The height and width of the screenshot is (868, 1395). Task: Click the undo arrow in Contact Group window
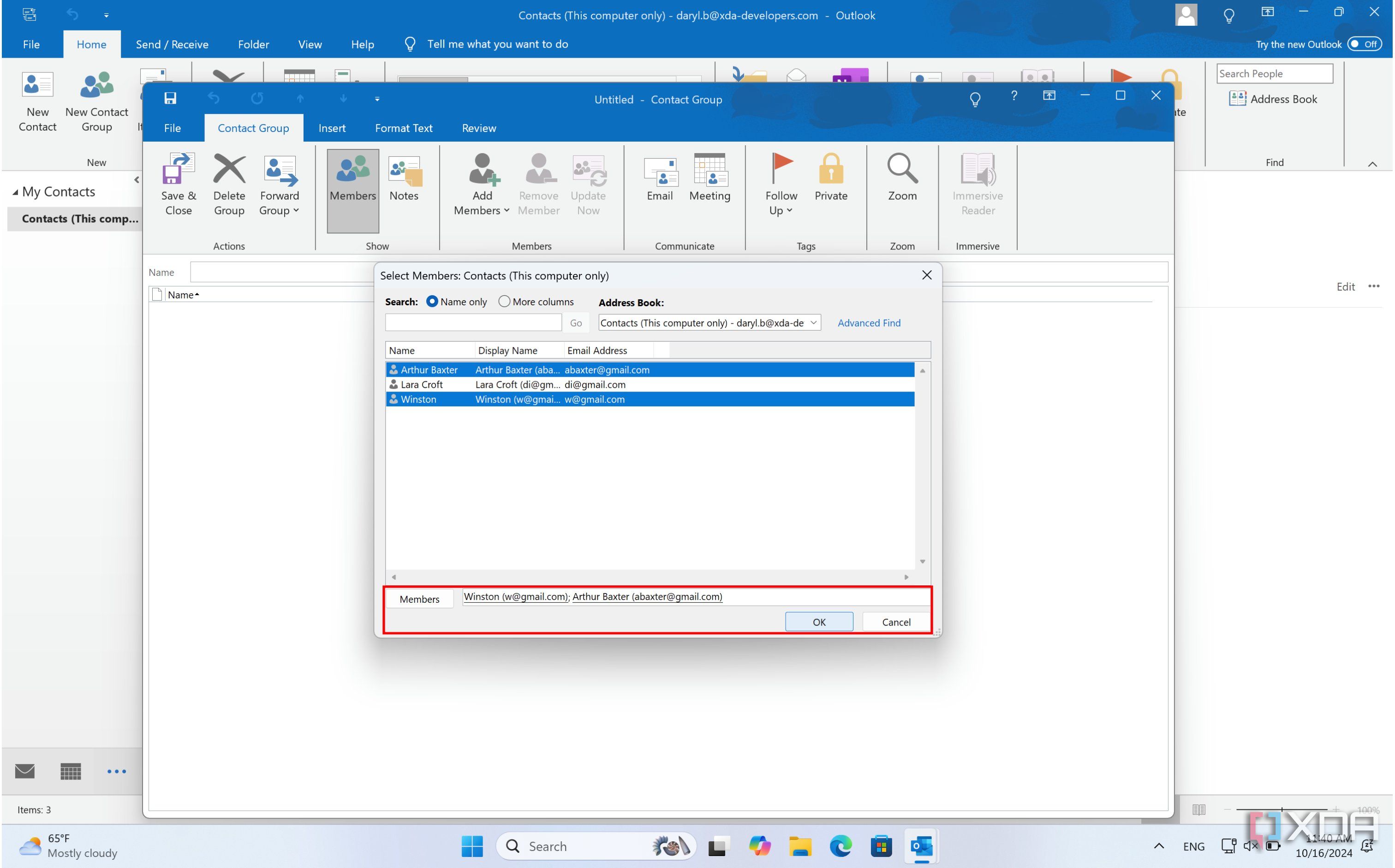pyautogui.click(x=214, y=99)
